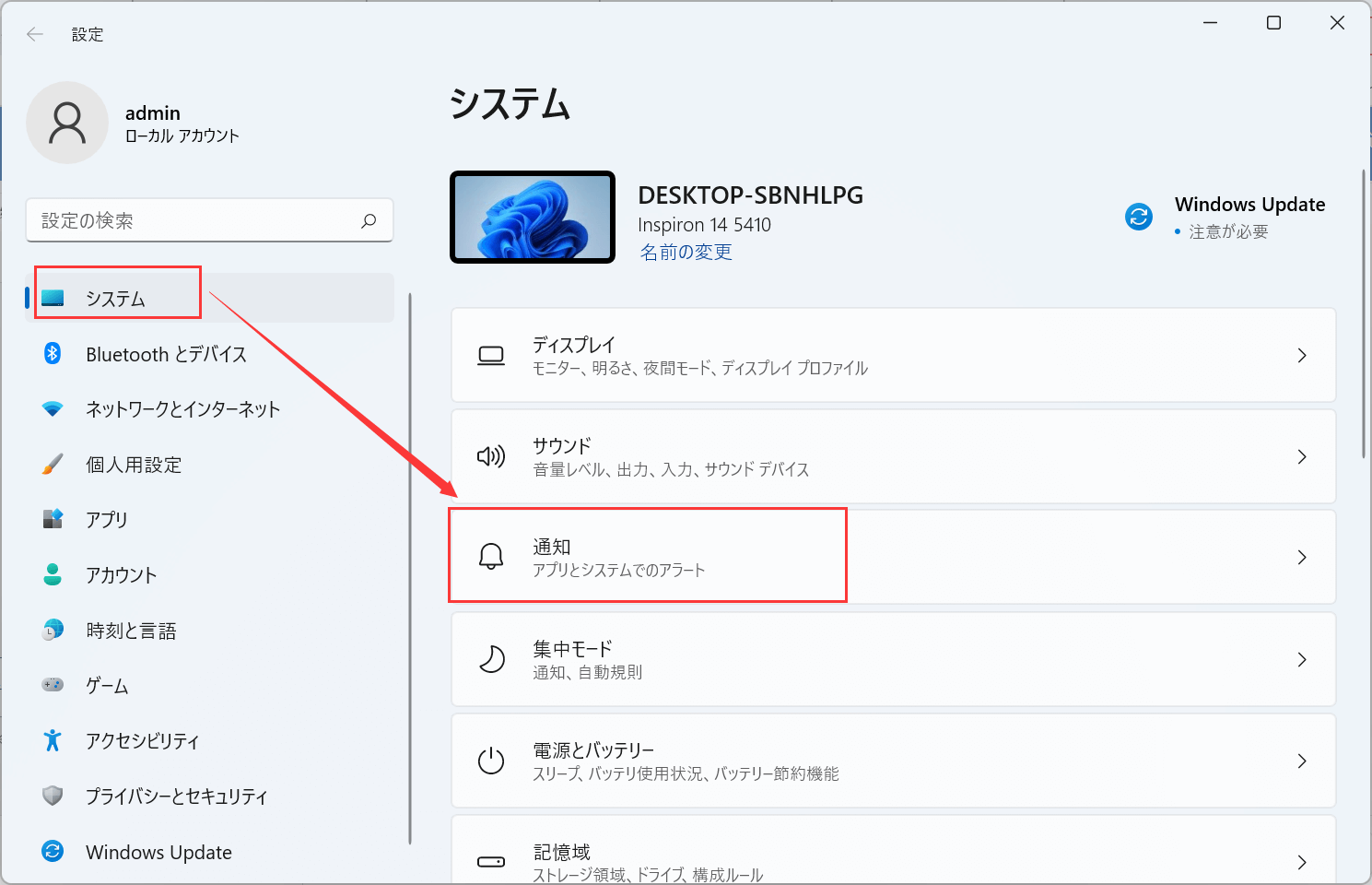Expand the 集中モード settings row
Viewport: 1372px width, 885px height.
pyautogui.click(x=1302, y=659)
